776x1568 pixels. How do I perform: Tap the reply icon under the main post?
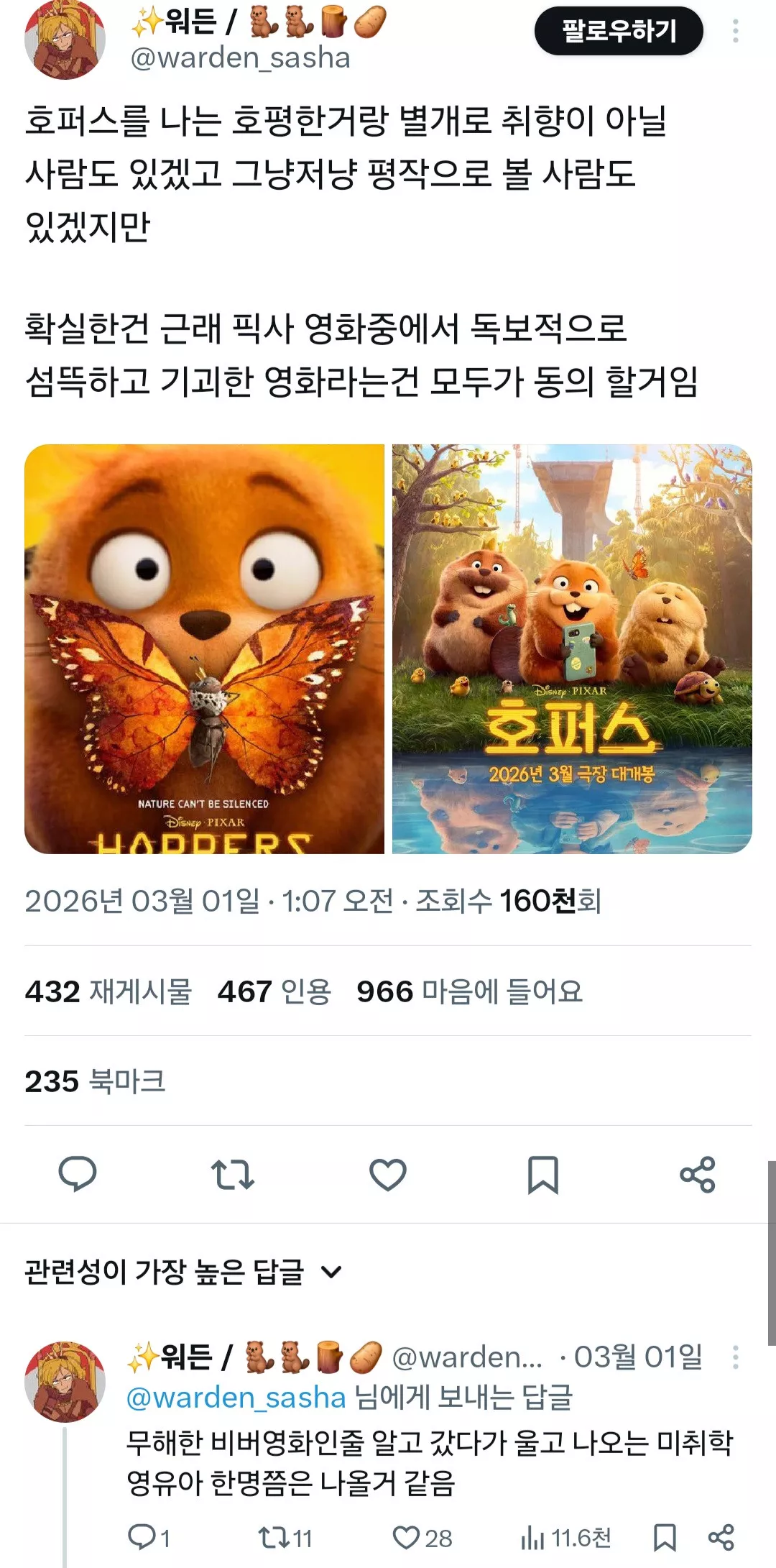pyautogui.click(x=77, y=1175)
